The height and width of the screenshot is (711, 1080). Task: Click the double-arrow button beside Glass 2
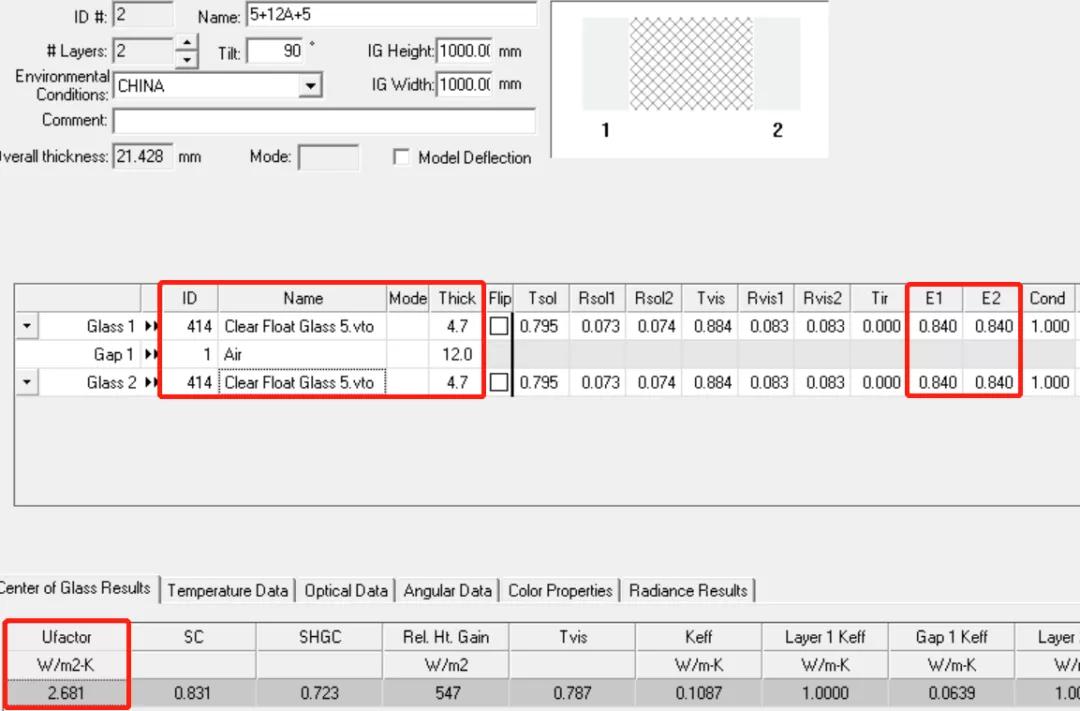pos(151,382)
